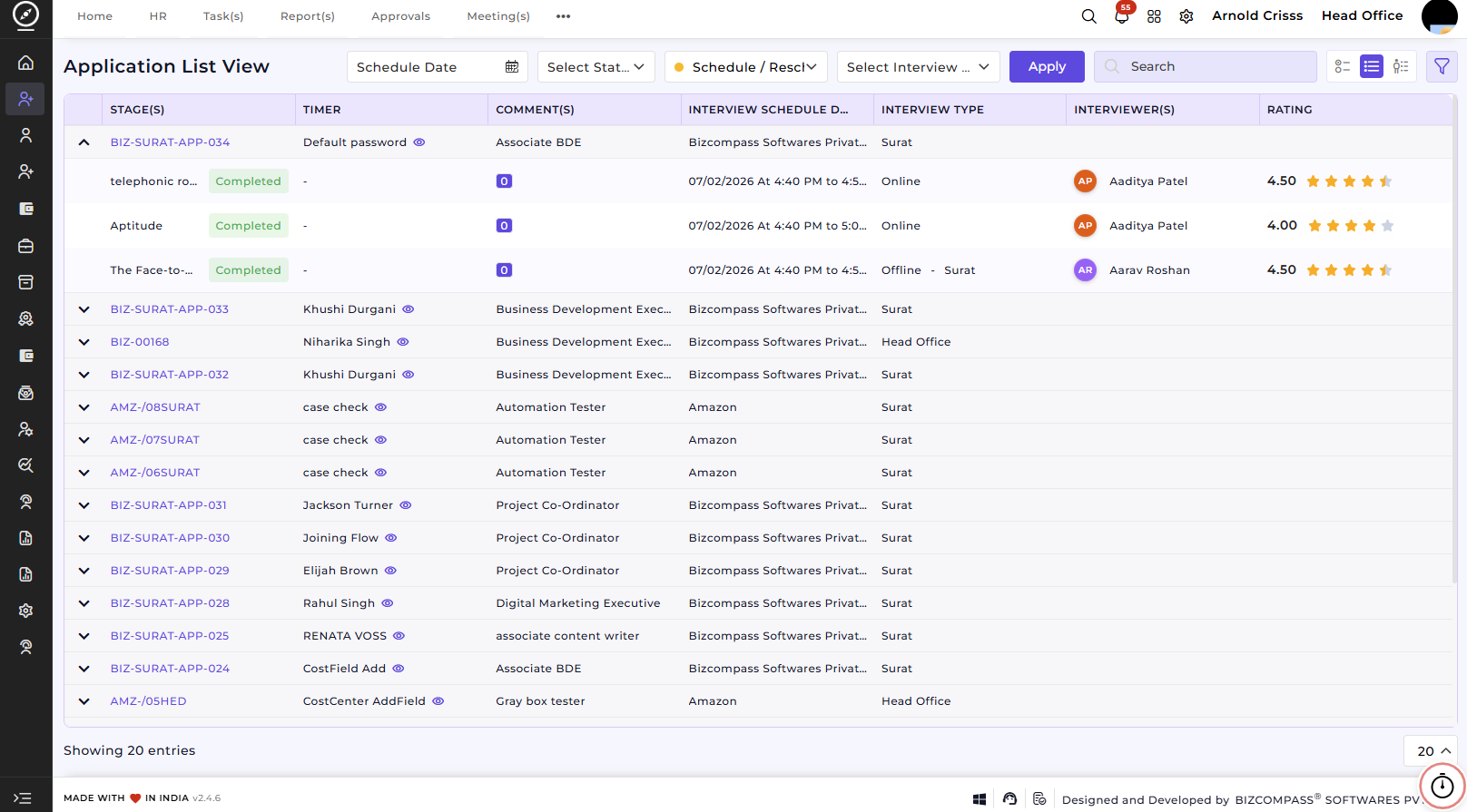Screen dimensions: 1467x812
Task: Open the headset support icon in footer
Action: click(x=1009, y=799)
